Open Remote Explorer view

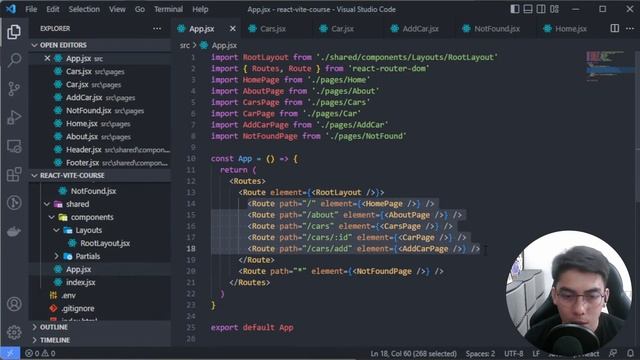point(14,146)
